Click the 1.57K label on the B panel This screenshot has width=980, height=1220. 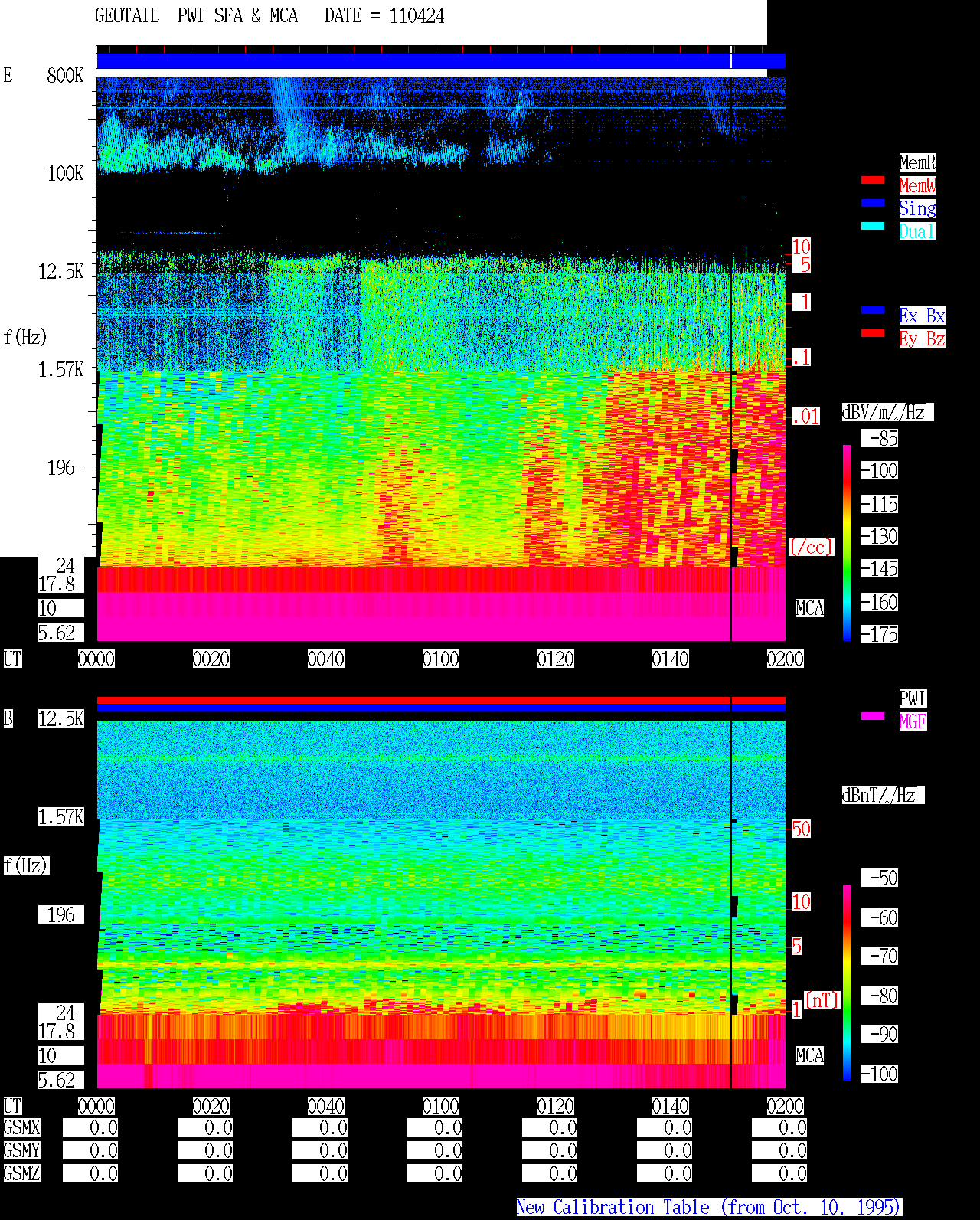pos(61,816)
